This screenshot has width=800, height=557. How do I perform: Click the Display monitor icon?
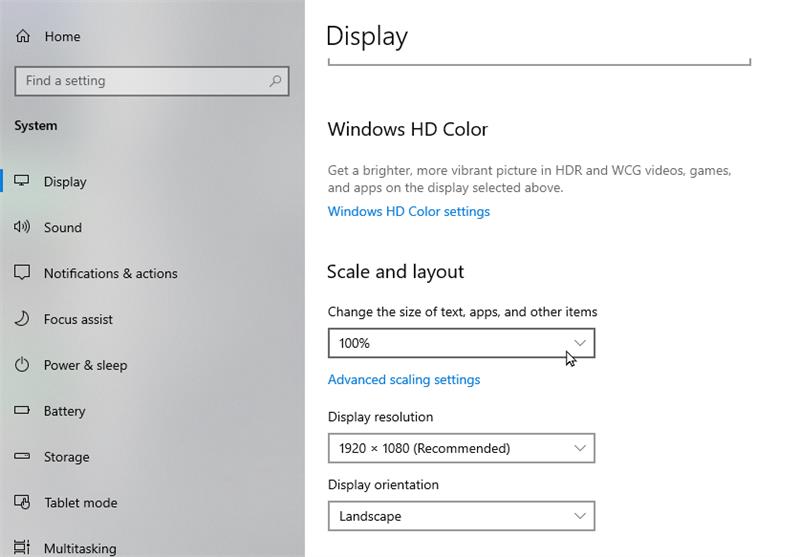[22, 182]
